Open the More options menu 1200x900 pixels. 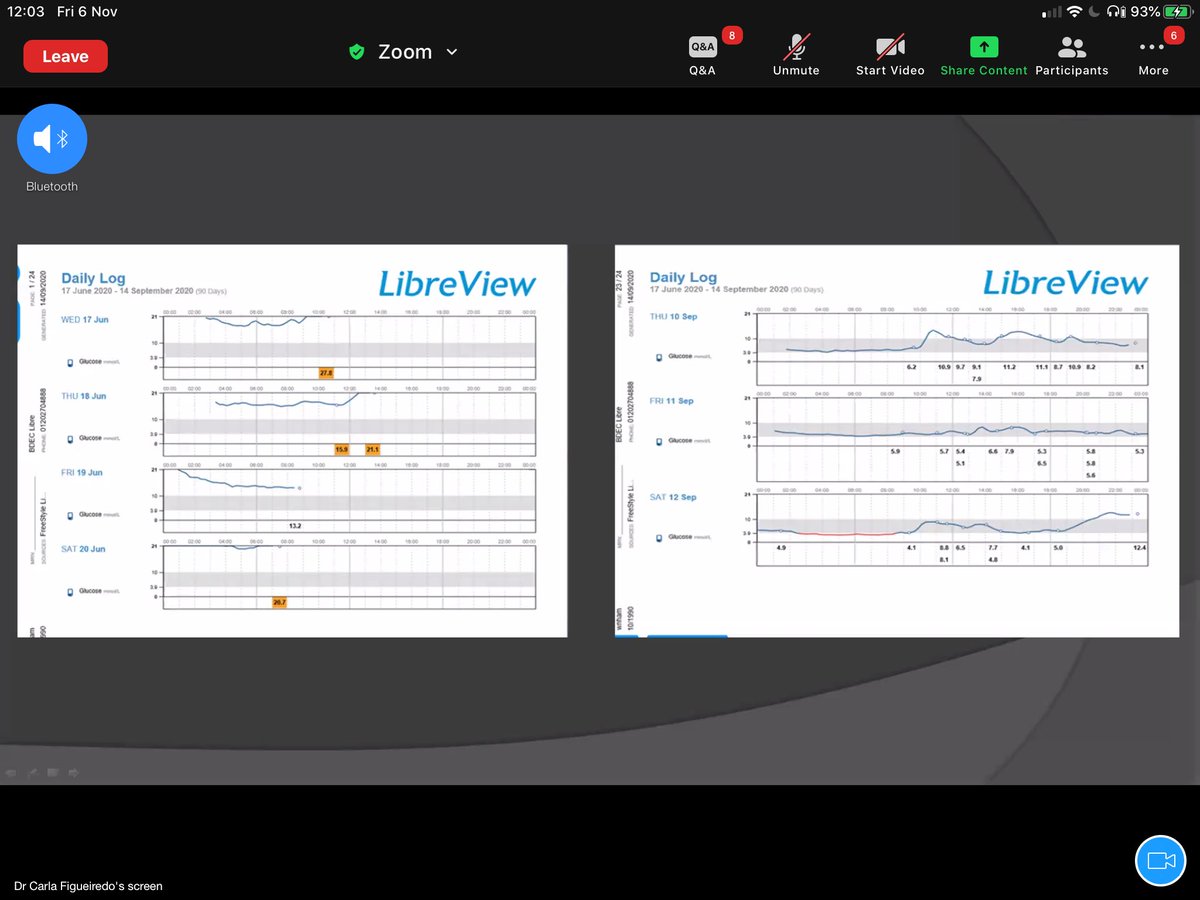point(1153,56)
